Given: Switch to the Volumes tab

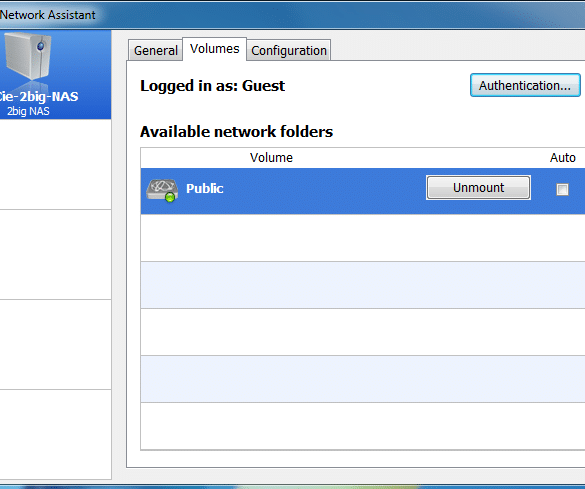Looking at the screenshot, I should point(215,49).
